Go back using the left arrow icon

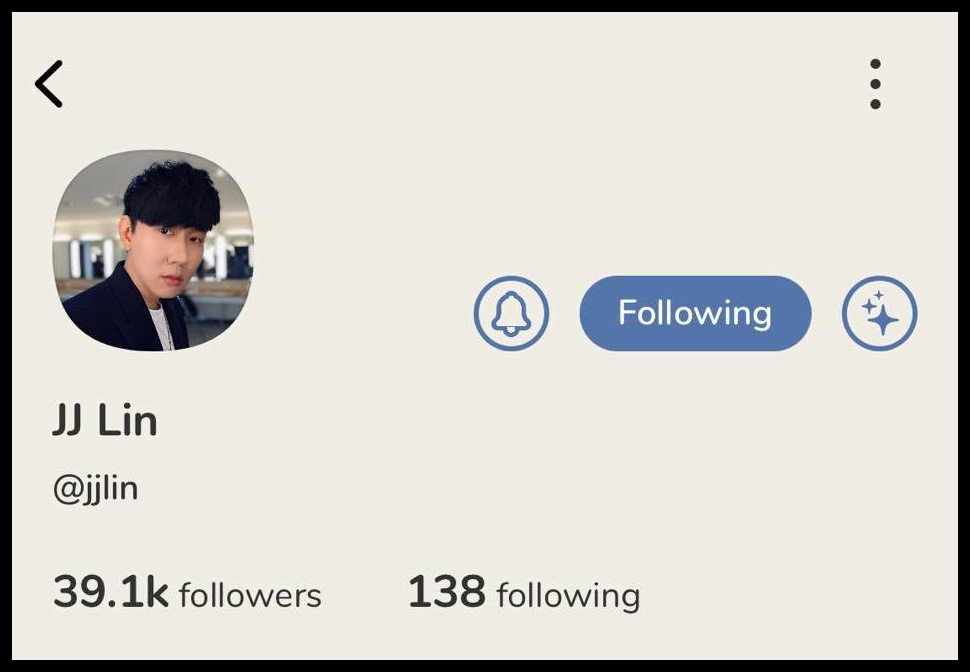pos(48,84)
